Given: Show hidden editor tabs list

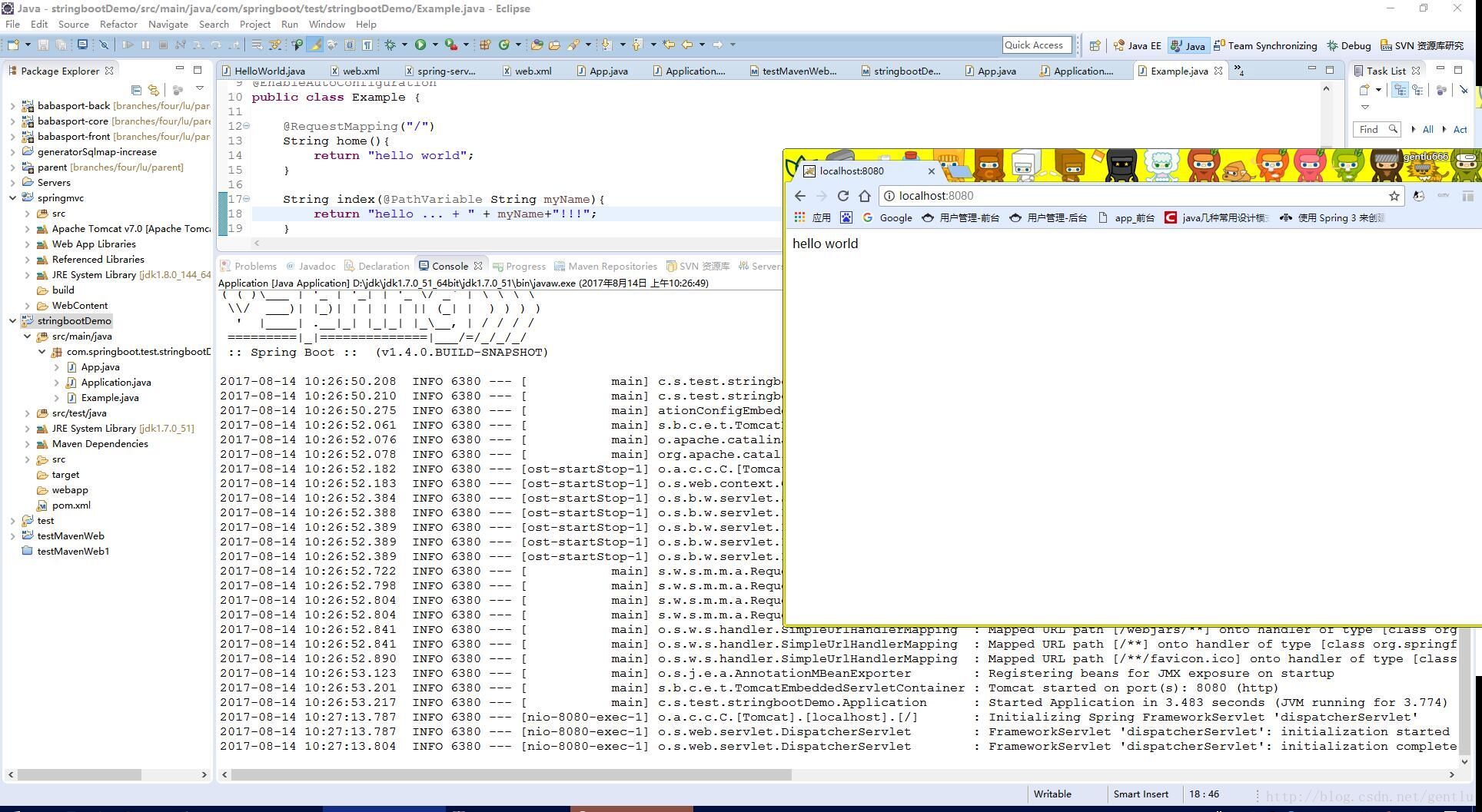Looking at the screenshot, I should pyautogui.click(x=1239, y=71).
